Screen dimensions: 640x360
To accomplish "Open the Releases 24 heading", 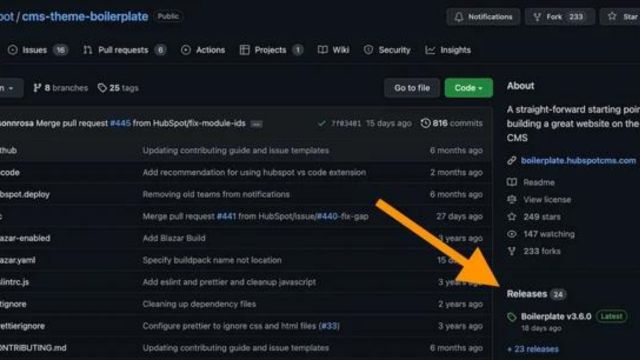I will pyautogui.click(x=536, y=294).
